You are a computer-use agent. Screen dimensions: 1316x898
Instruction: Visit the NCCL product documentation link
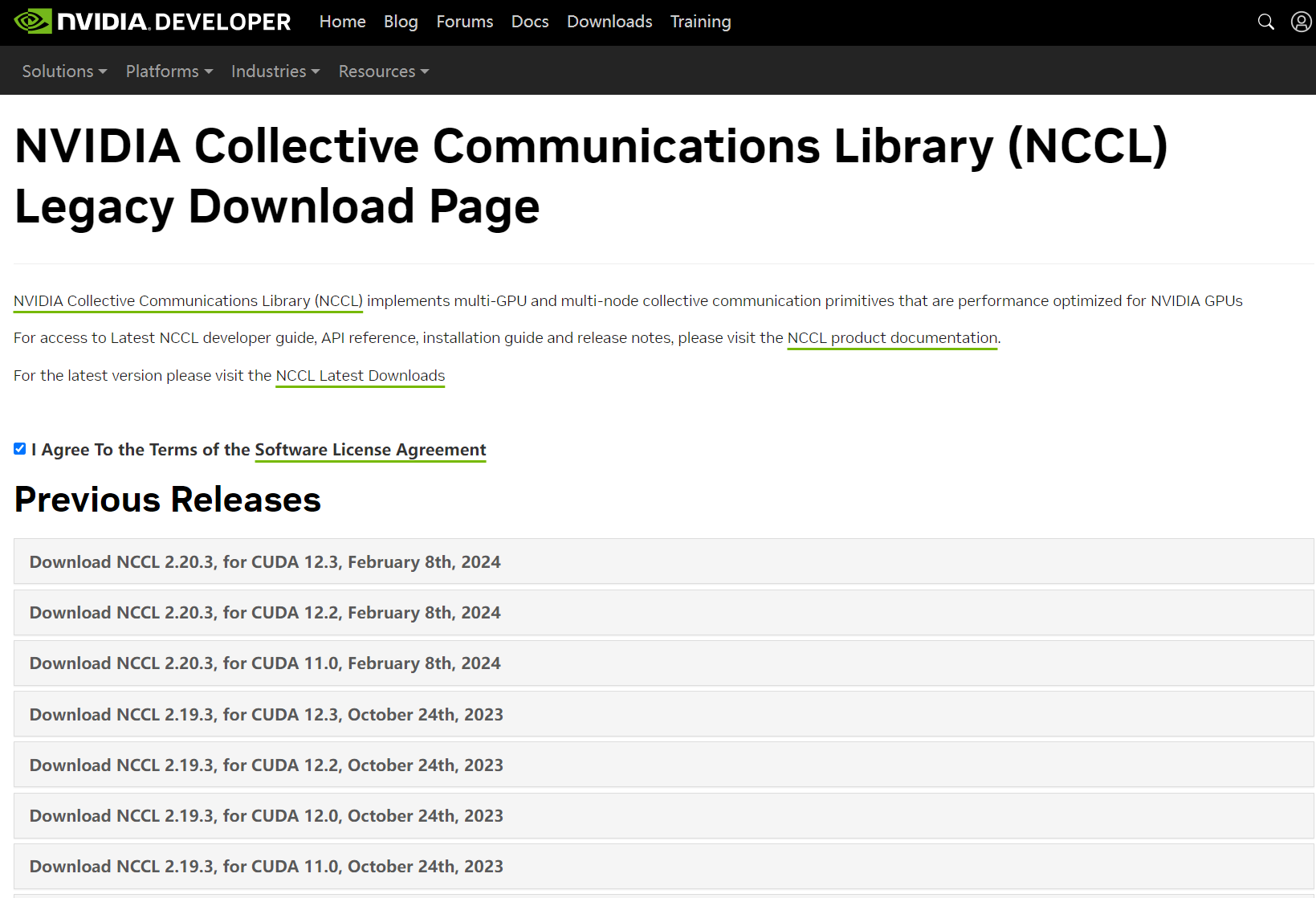click(x=893, y=338)
